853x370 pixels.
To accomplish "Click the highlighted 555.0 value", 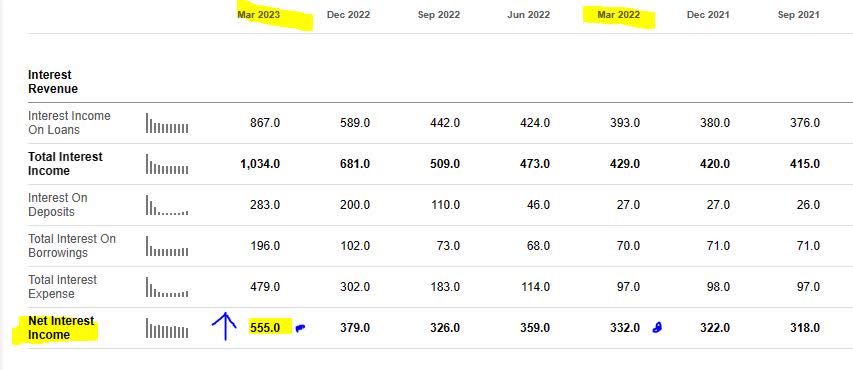I will click(265, 328).
